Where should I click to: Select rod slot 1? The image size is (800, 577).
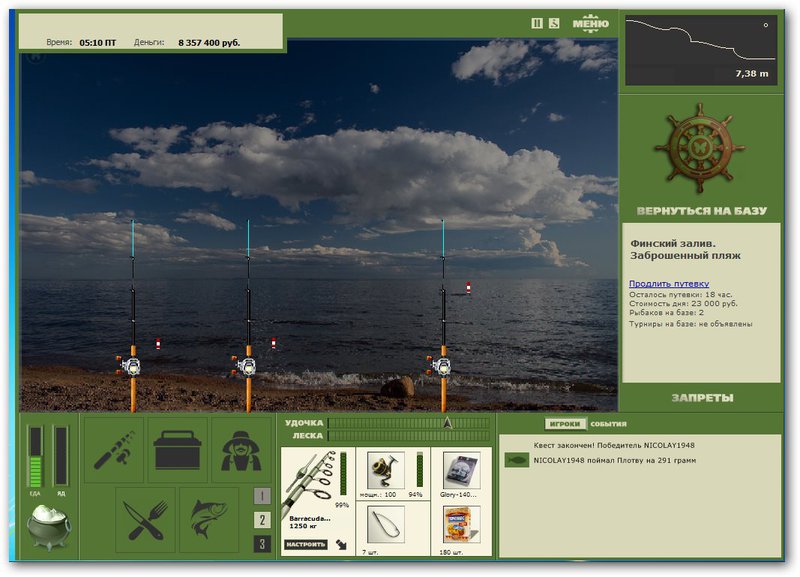(x=262, y=496)
